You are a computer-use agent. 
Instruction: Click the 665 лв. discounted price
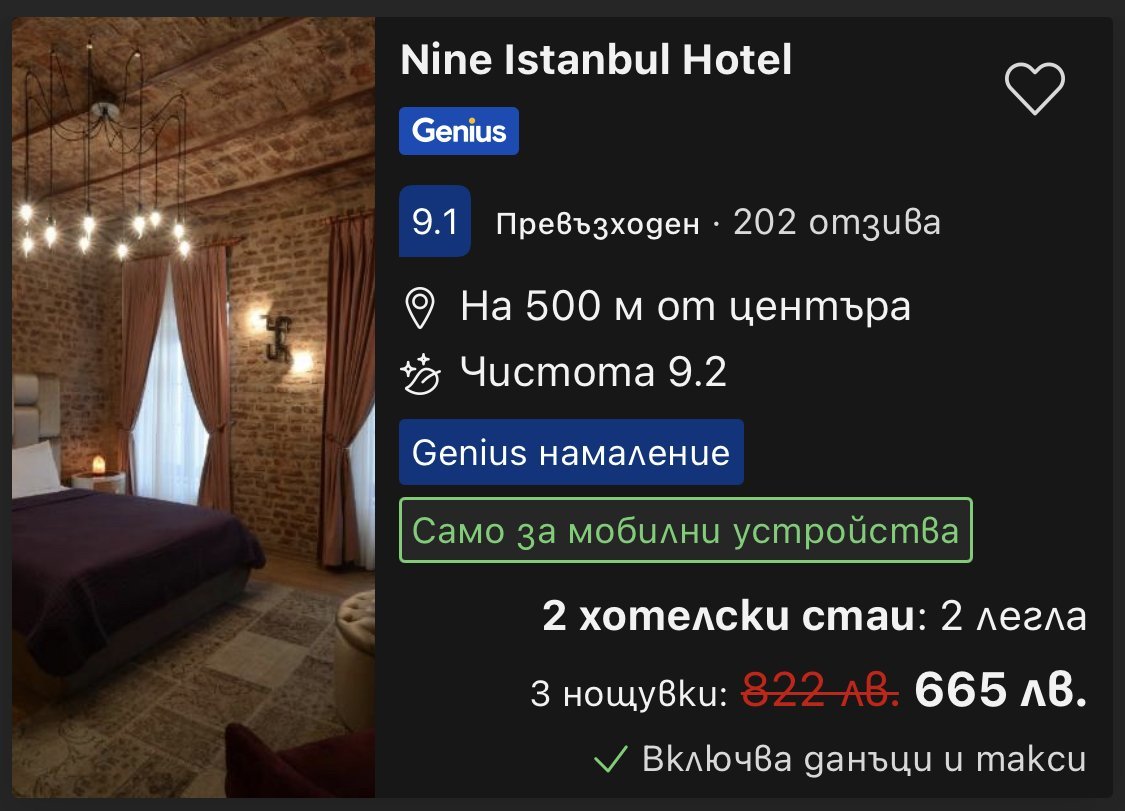(1001, 690)
